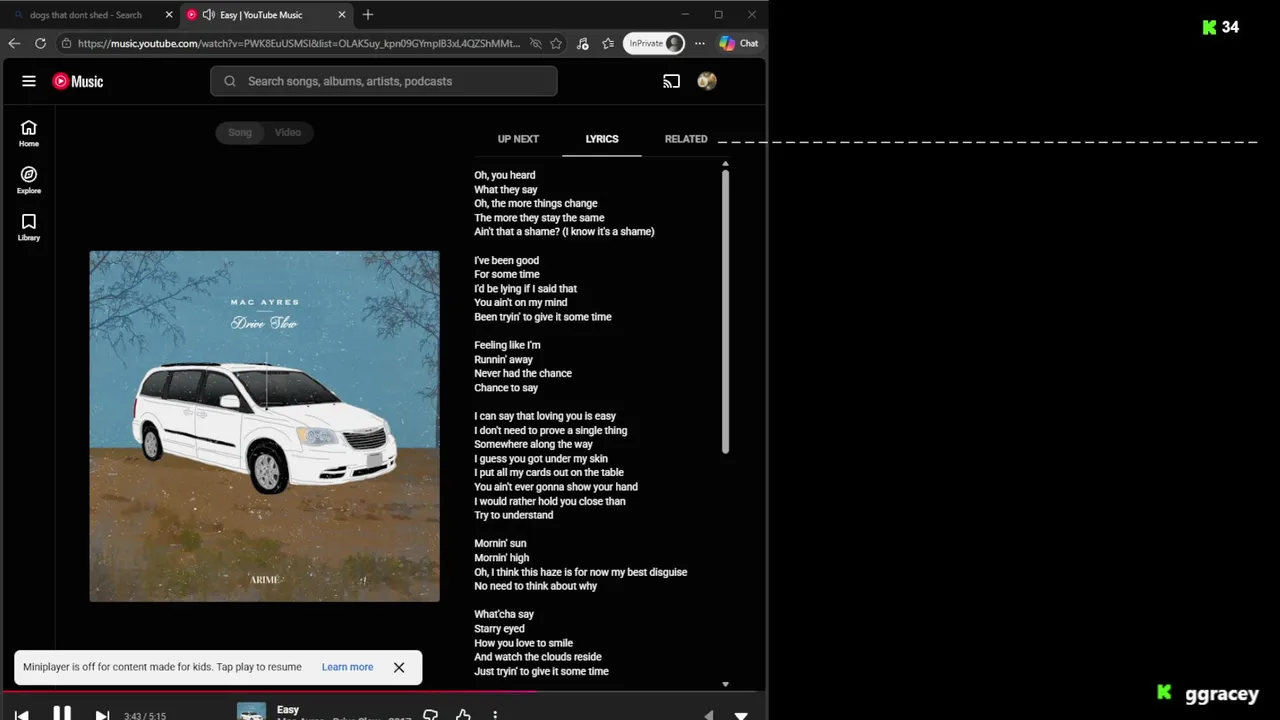Viewport: 1280px width, 720px height.
Task: Toggle to Video mode
Action: [x=288, y=132]
